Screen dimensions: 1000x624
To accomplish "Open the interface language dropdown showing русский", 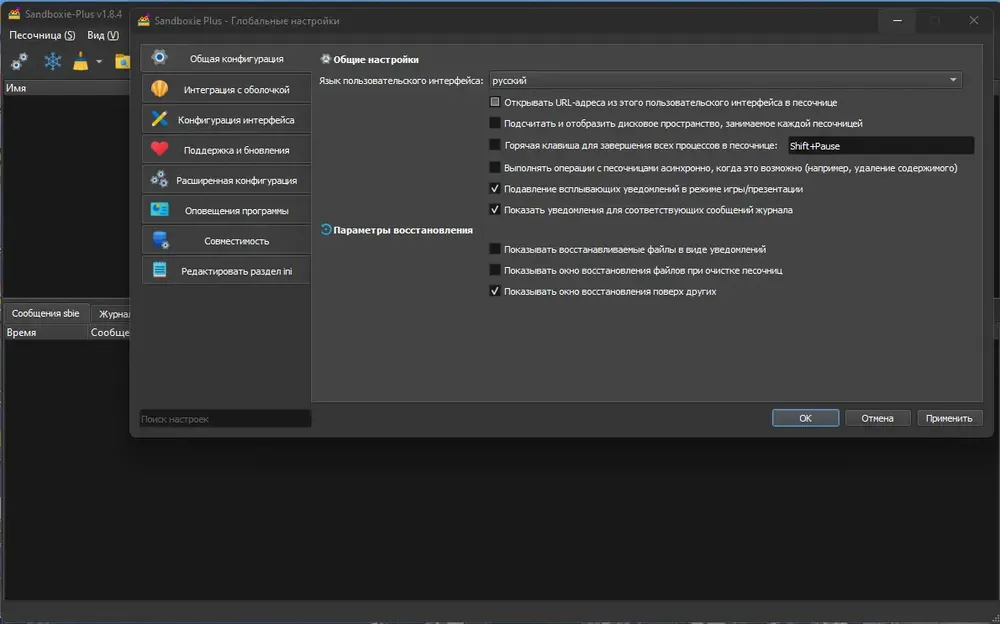I will (725, 80).
